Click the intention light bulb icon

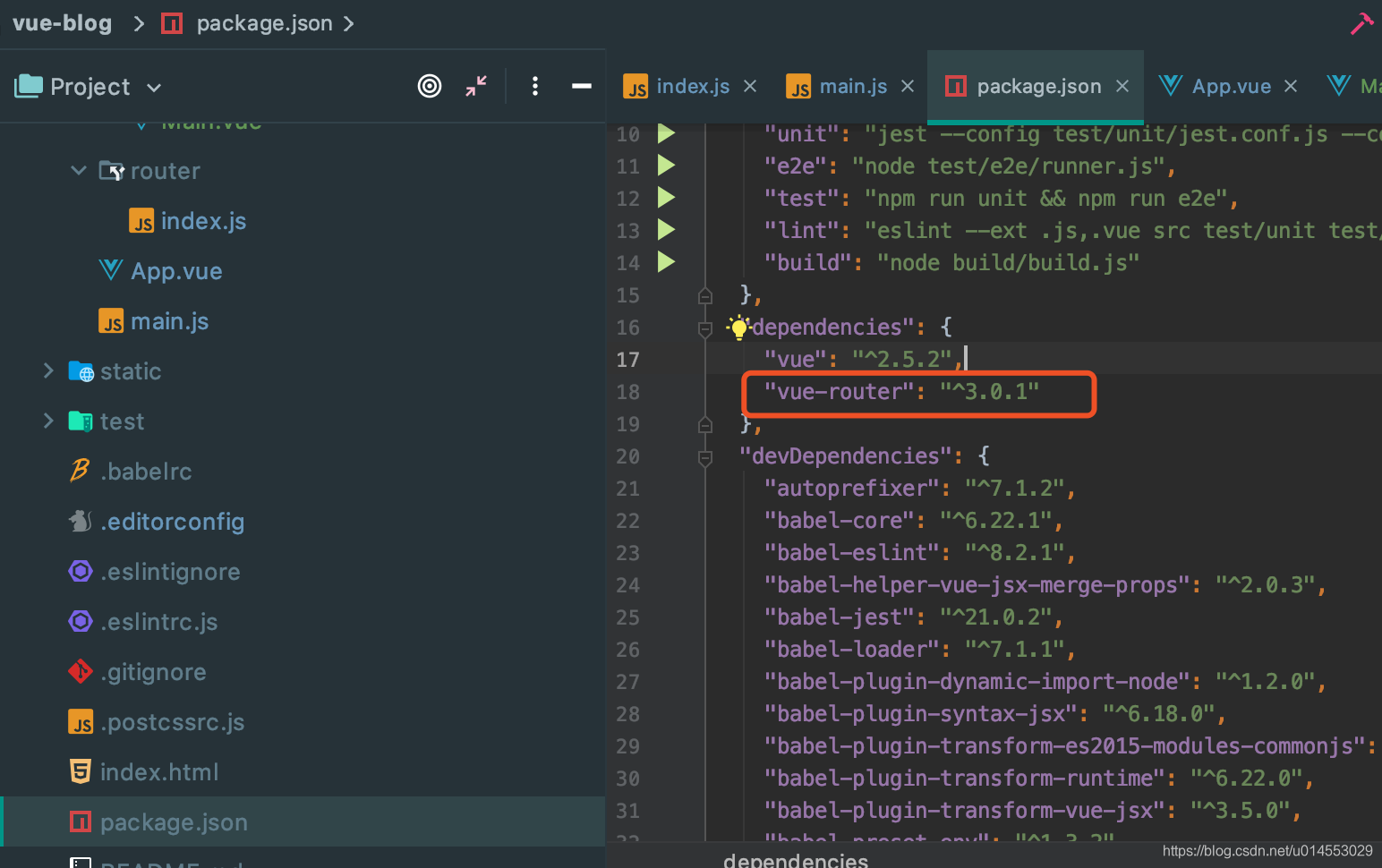(x=738, y=328)
